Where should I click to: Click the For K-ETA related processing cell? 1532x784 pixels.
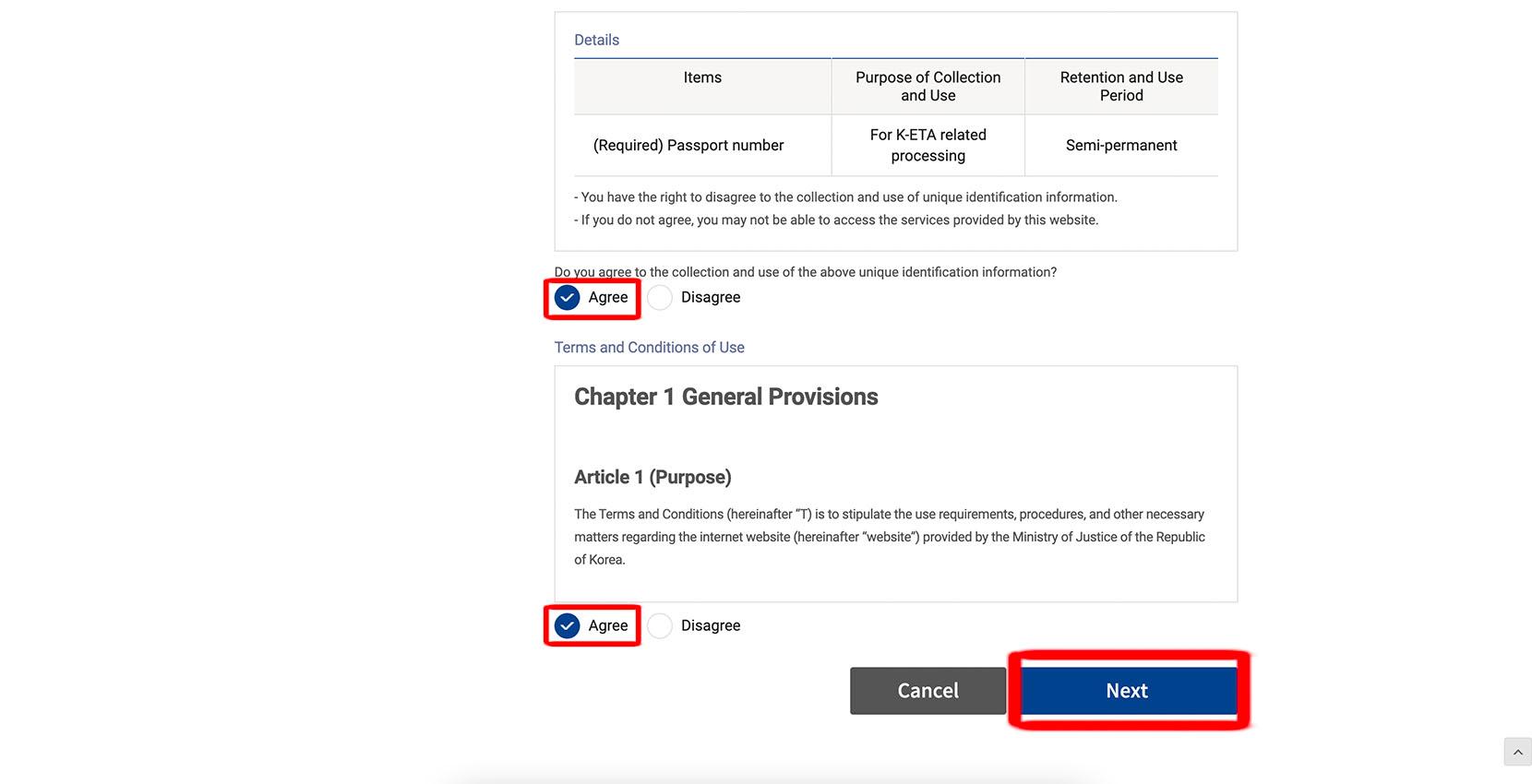pyautogui.click(x=928, y=145)
